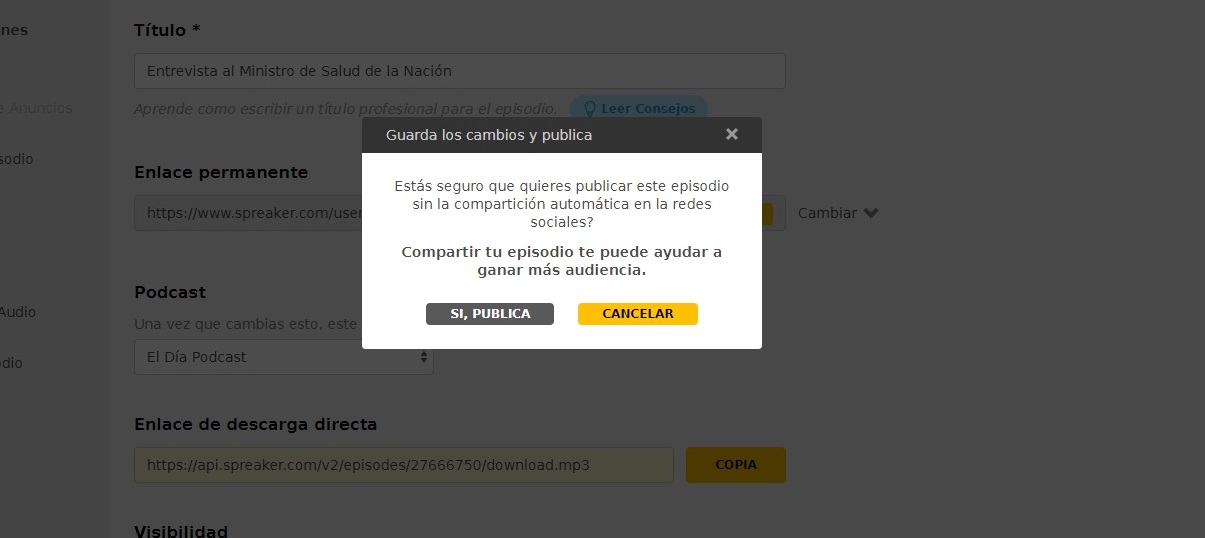Click the podcast select up-down arrows

click(423, 357)
